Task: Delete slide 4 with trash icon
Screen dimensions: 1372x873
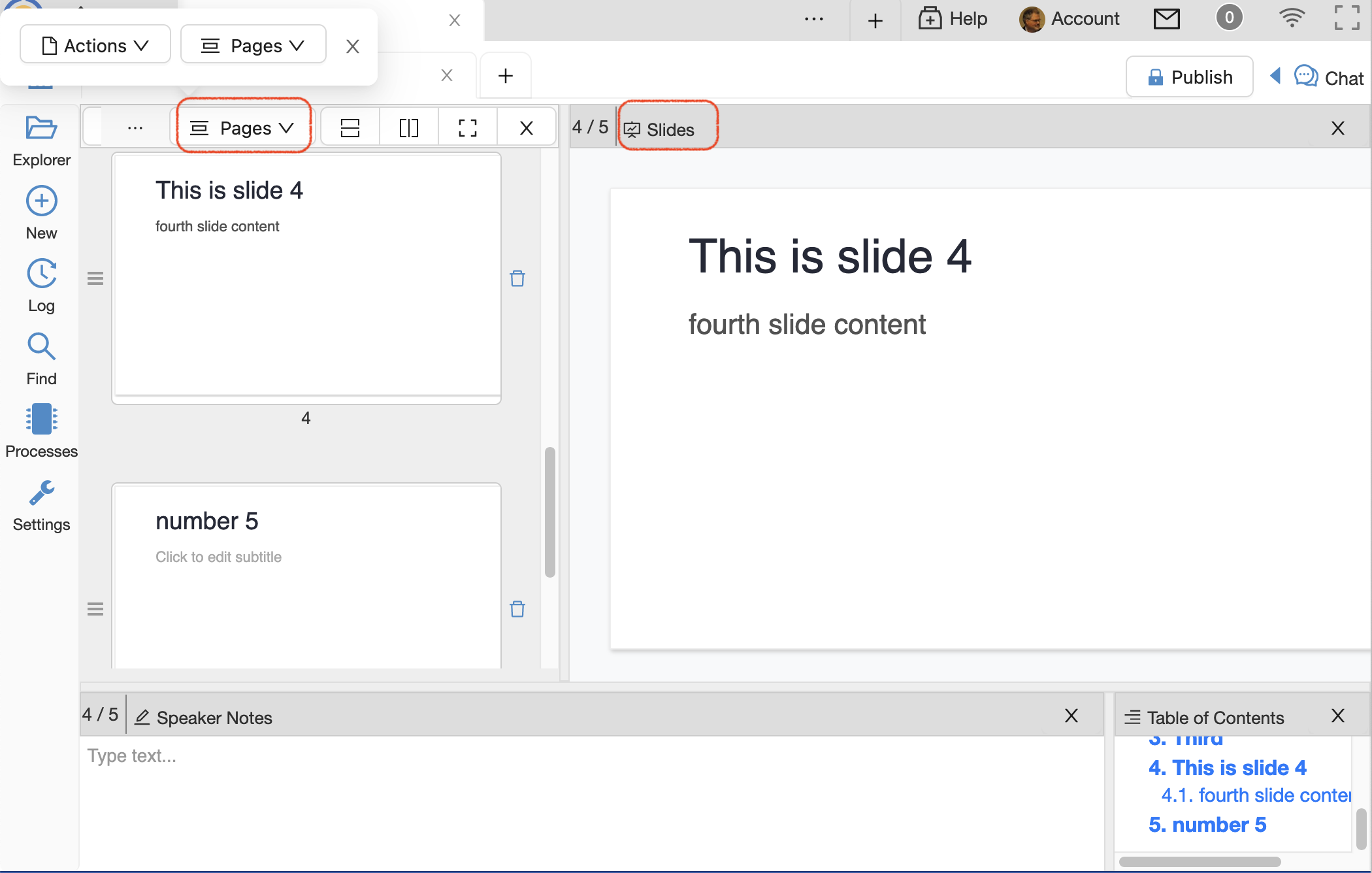Action: click(517, 278)
